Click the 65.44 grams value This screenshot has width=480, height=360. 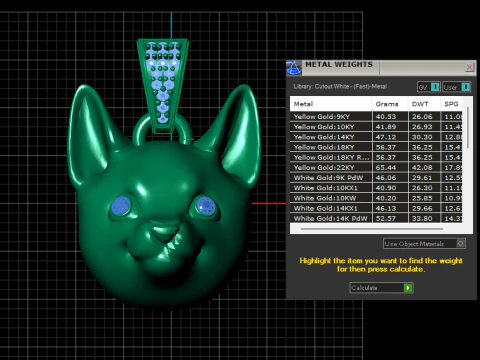pyautogui.click(x=386, y=168)
